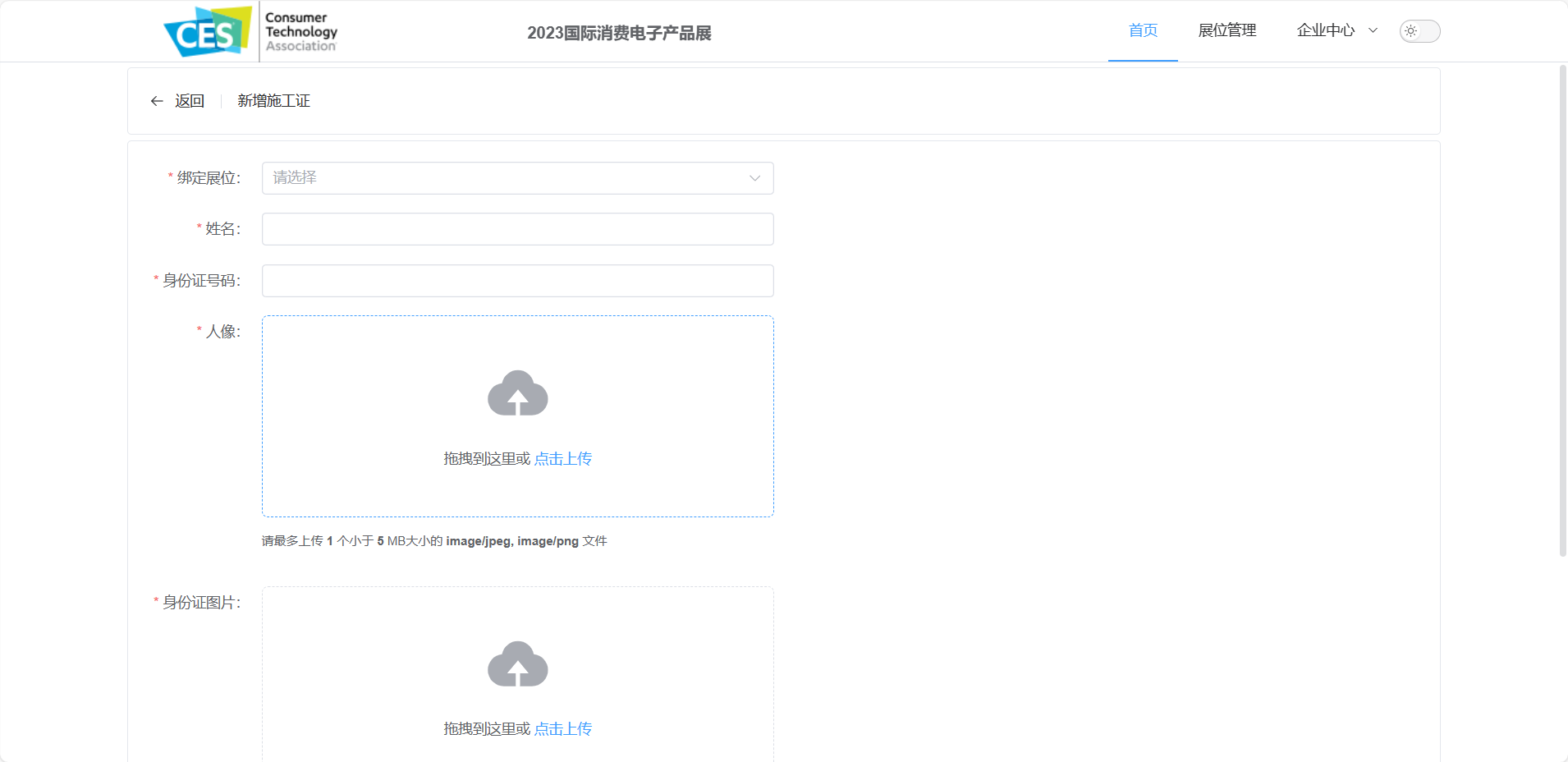Click 点击上传 link for 身份证图片
This screenshot has width=1568, height=762.
(562, 728)
